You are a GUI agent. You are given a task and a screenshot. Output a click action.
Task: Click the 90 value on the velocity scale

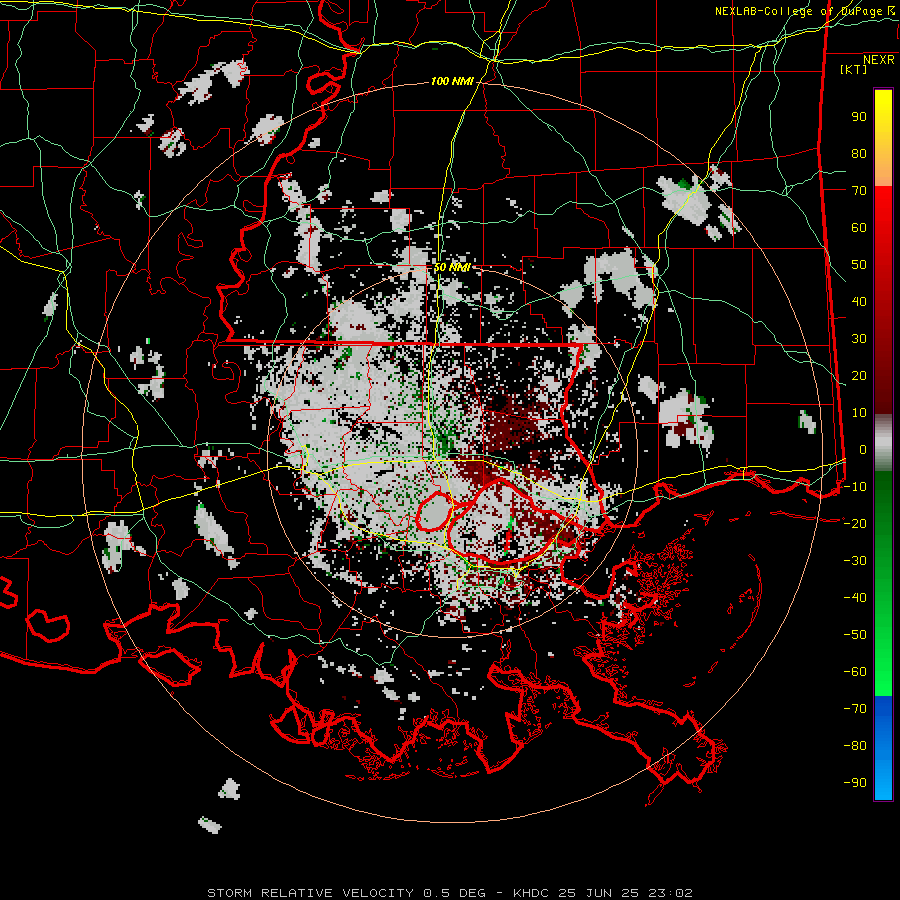(x=859, y=117)
